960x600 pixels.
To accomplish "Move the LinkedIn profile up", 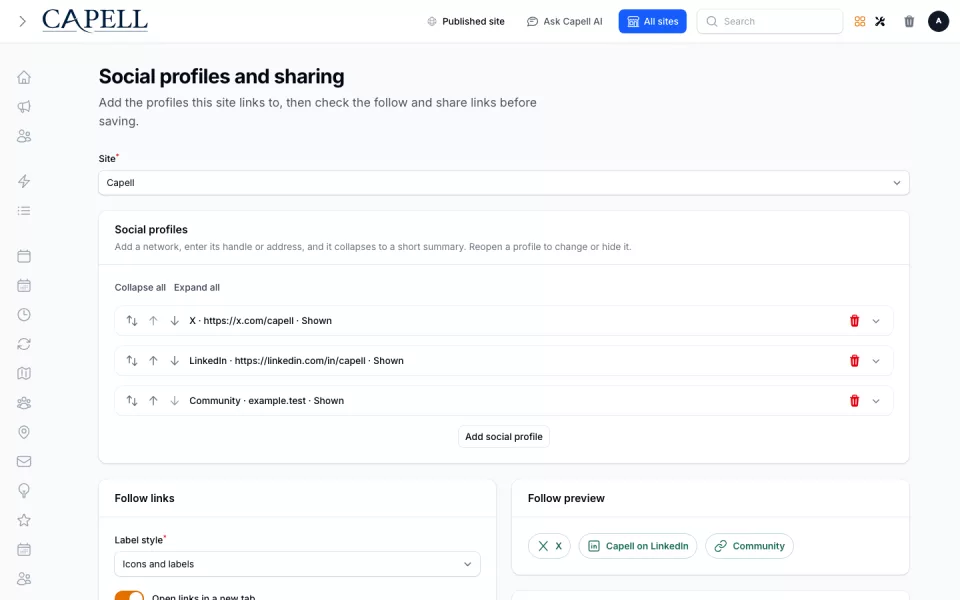I will 153,361.
